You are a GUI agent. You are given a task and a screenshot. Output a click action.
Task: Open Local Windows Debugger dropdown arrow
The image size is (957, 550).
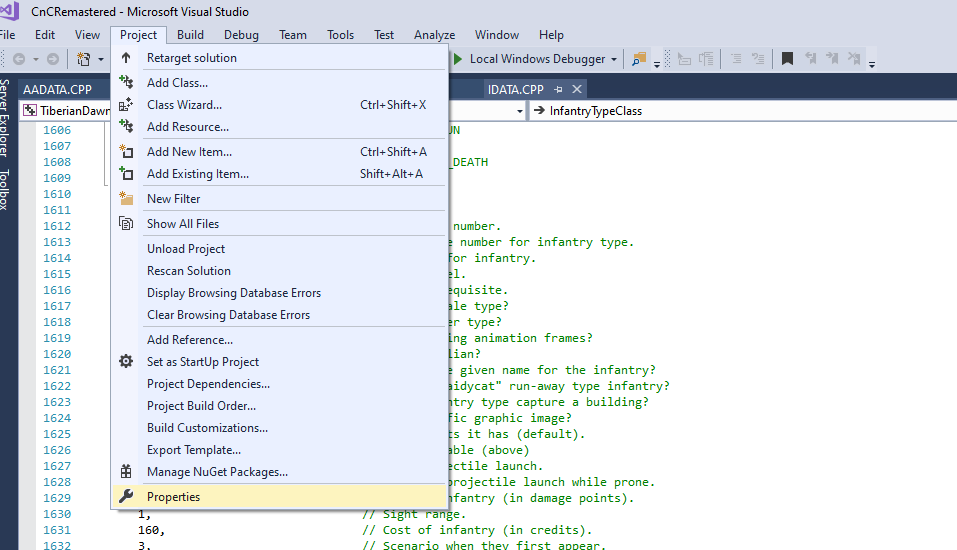(x=614, y=59)
